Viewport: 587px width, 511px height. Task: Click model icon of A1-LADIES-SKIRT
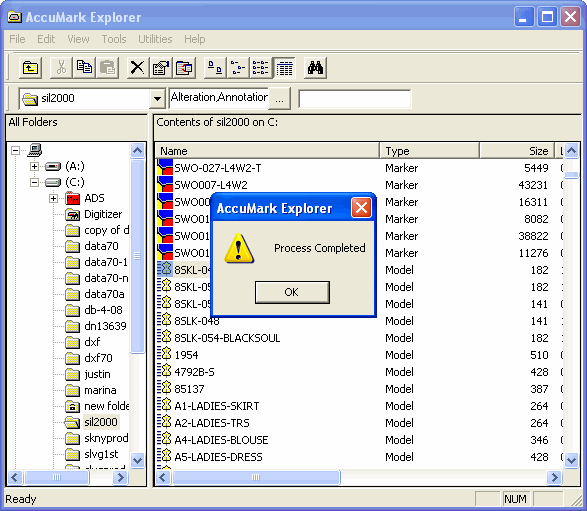pyautogui.click(x=164, y=405)
